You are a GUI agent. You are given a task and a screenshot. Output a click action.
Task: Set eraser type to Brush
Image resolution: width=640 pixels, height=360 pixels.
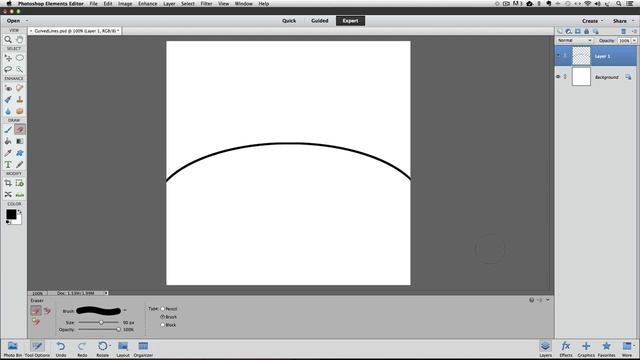point(162,317)
